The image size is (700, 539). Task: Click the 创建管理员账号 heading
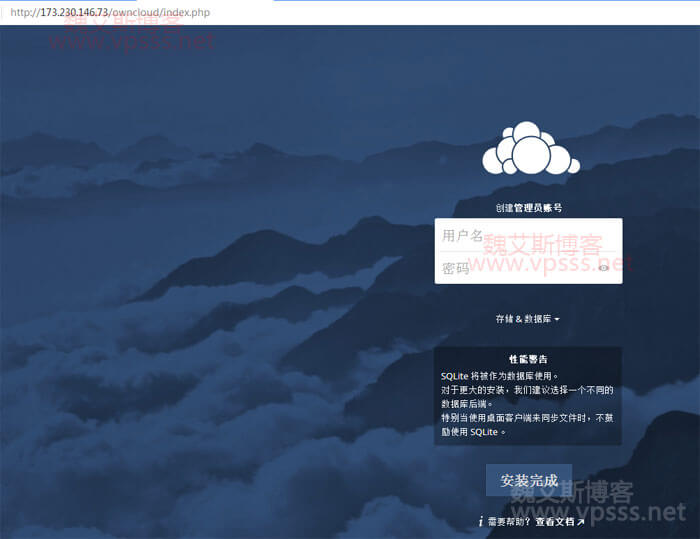pyautogui.click(x=528, y=208)
